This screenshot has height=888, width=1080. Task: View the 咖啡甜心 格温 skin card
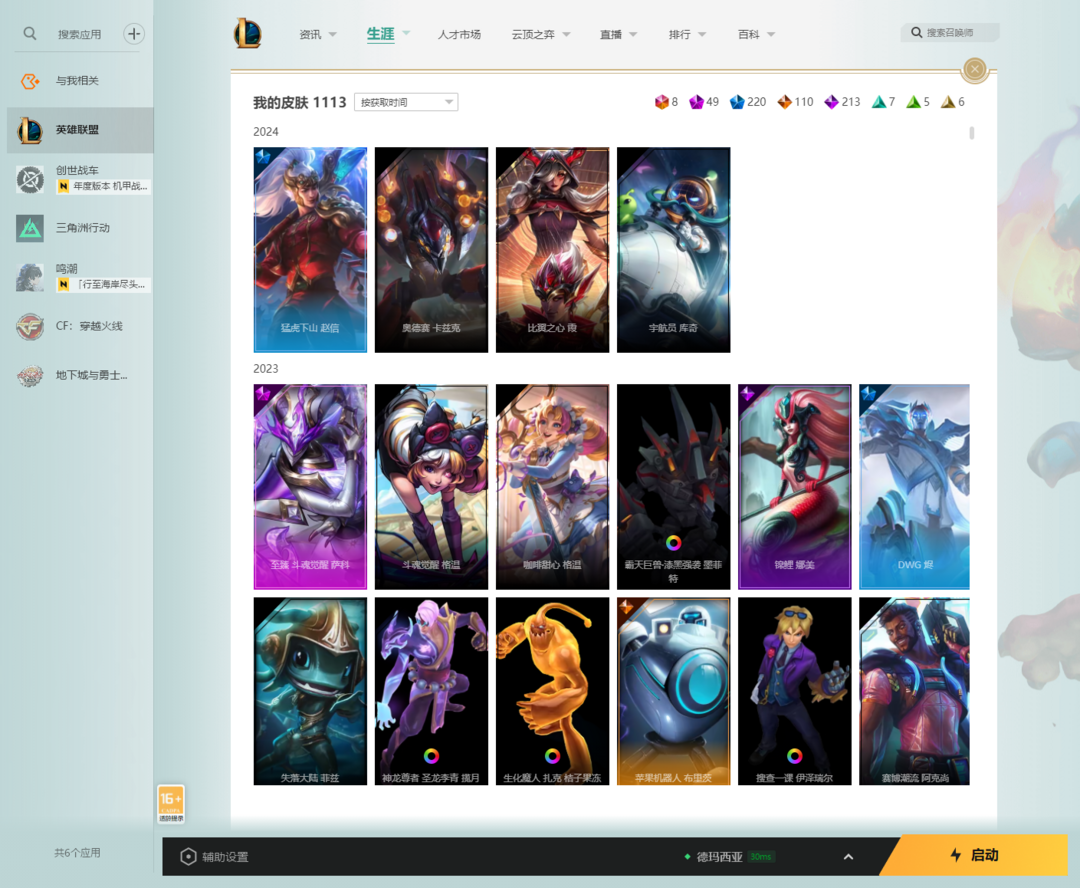(x=552, y=486)
